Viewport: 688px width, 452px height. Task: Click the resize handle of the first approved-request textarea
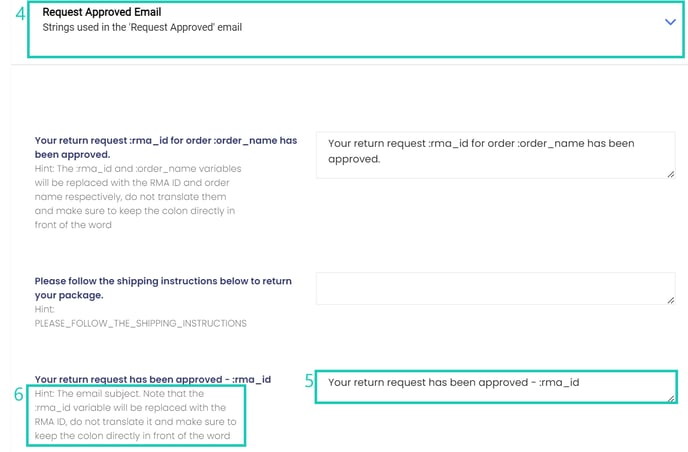point(670,174)
